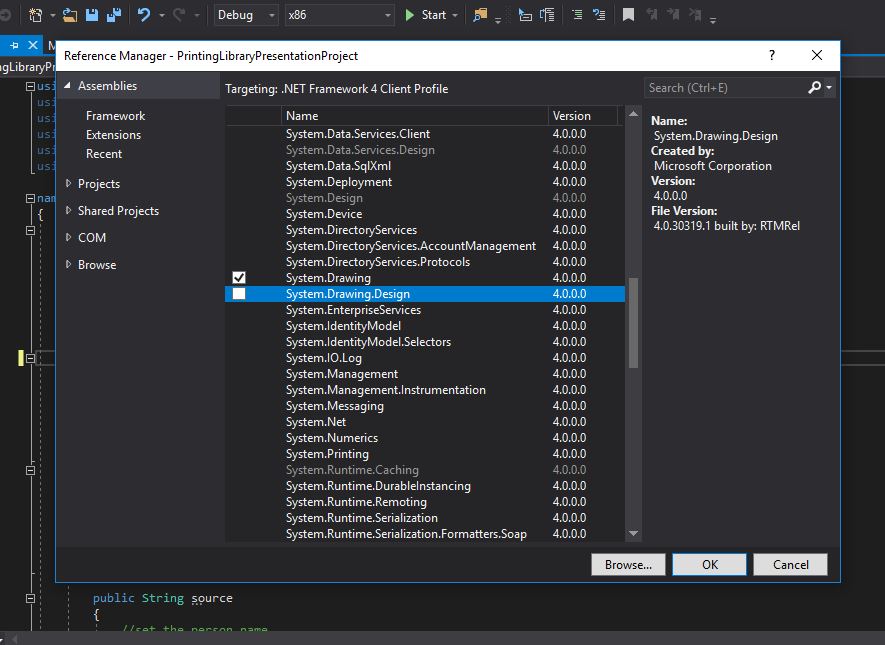
Task: Select System.Printing row
Action: point(425,454)
